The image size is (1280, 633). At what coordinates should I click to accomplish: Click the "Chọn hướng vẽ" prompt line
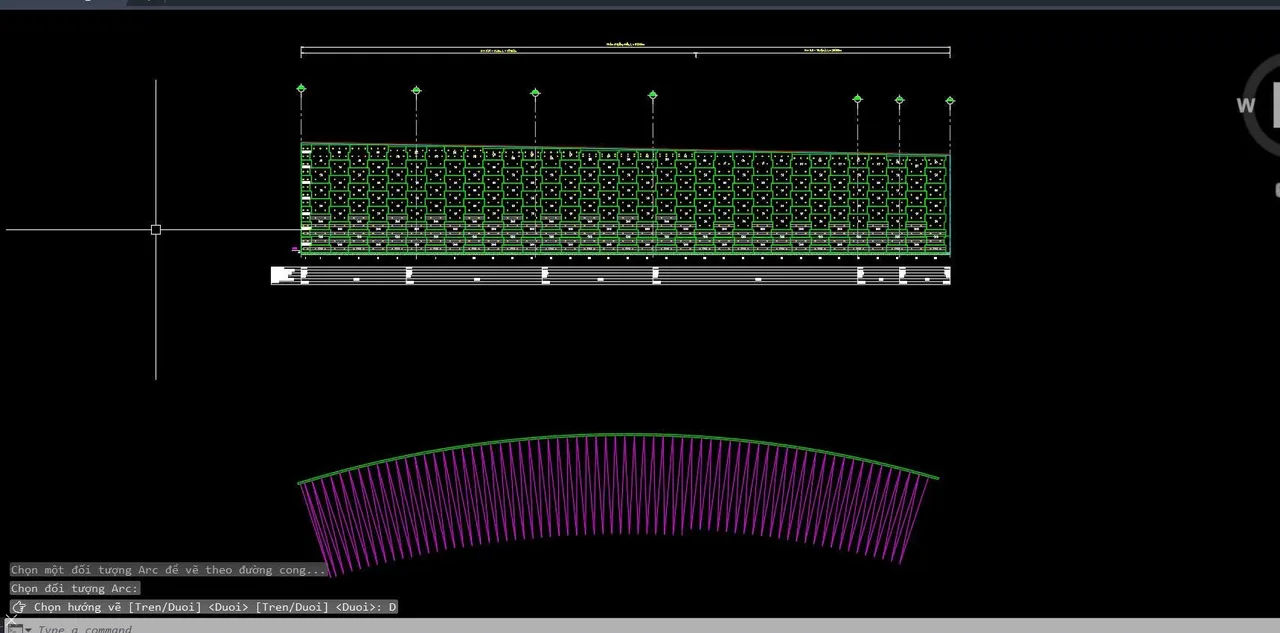(x=205, y=607)
